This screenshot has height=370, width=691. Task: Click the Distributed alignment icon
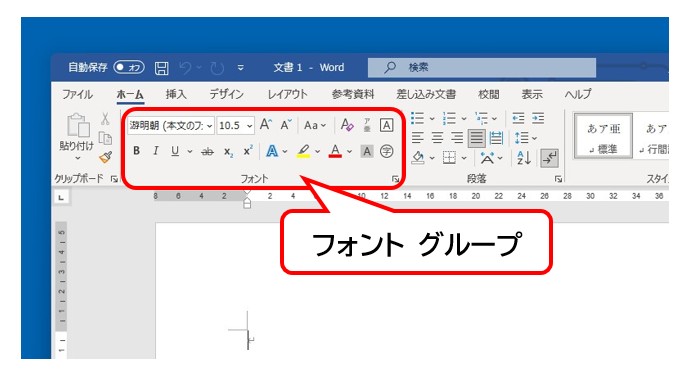point(497,138)
